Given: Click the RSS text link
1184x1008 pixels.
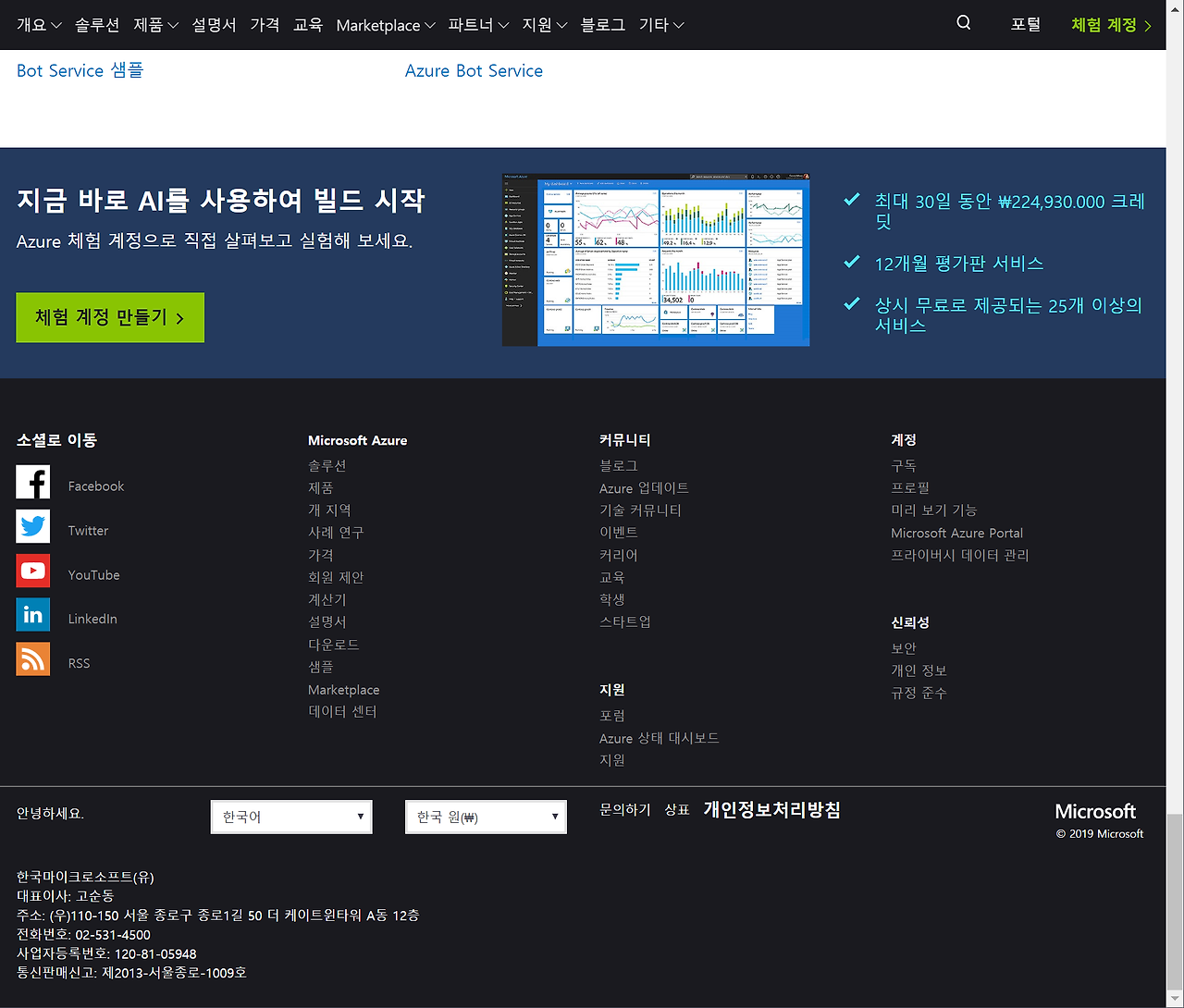Looking at the screenshot, I should (80, 663).
